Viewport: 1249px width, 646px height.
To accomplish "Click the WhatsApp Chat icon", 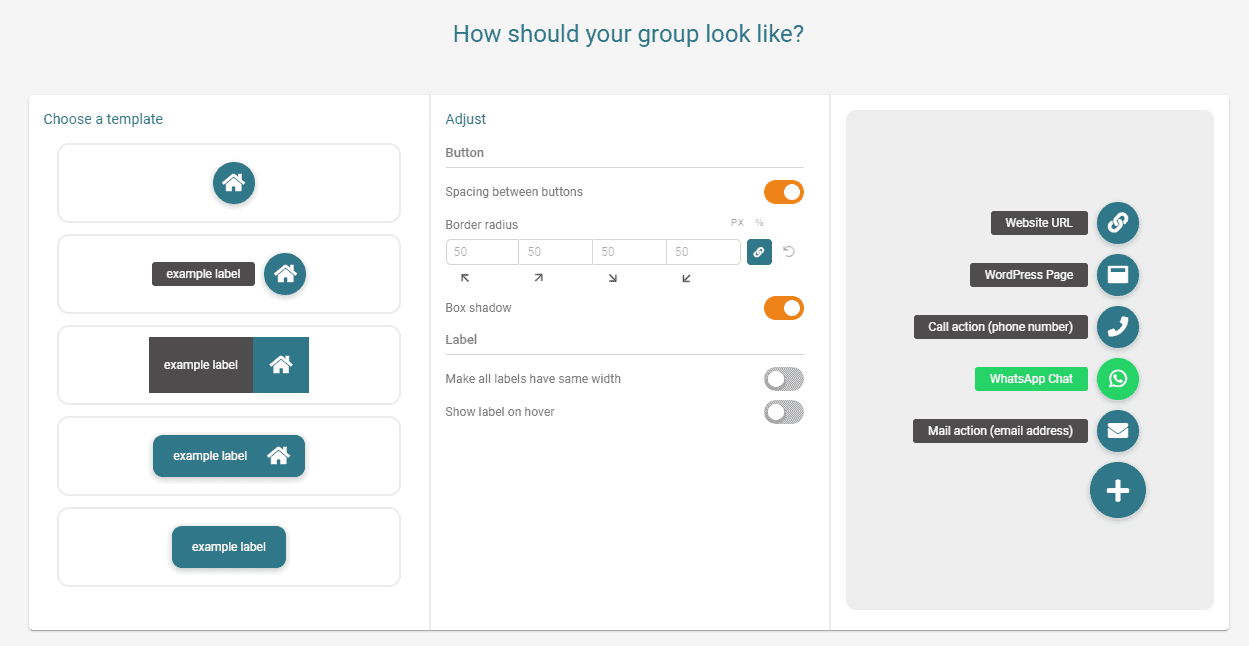I will tap(1117, 379).
